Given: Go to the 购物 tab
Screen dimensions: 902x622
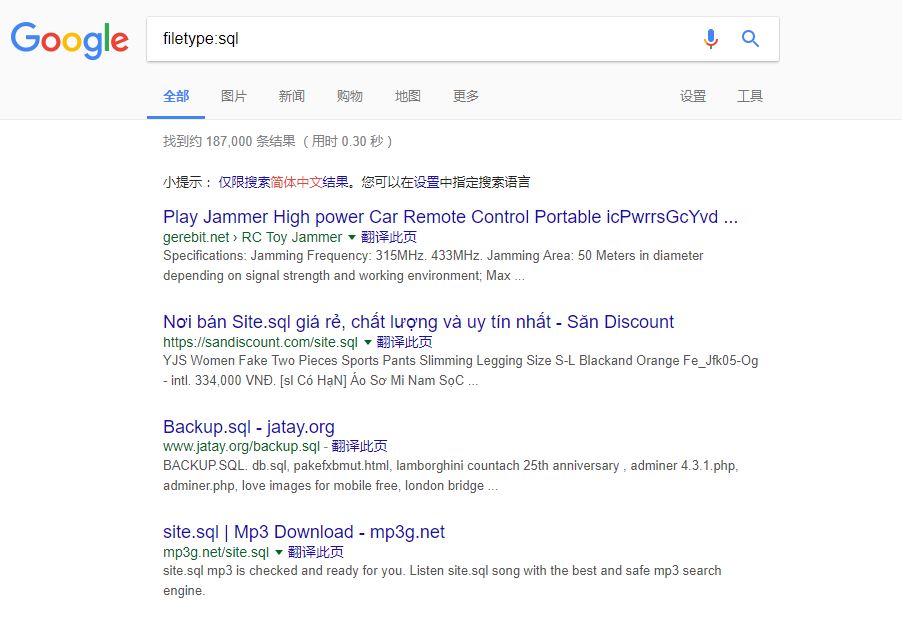Looking at the screenshot, I should pyautogui.click(x=350, y=96).
